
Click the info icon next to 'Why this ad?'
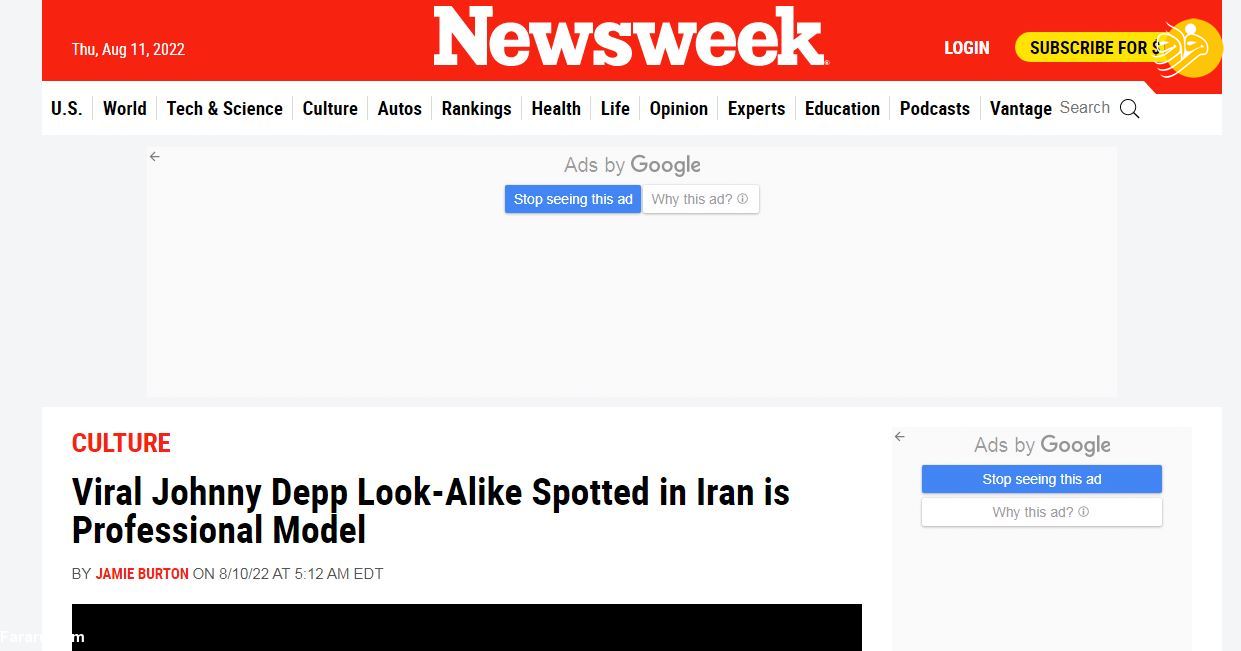[741, 199]
